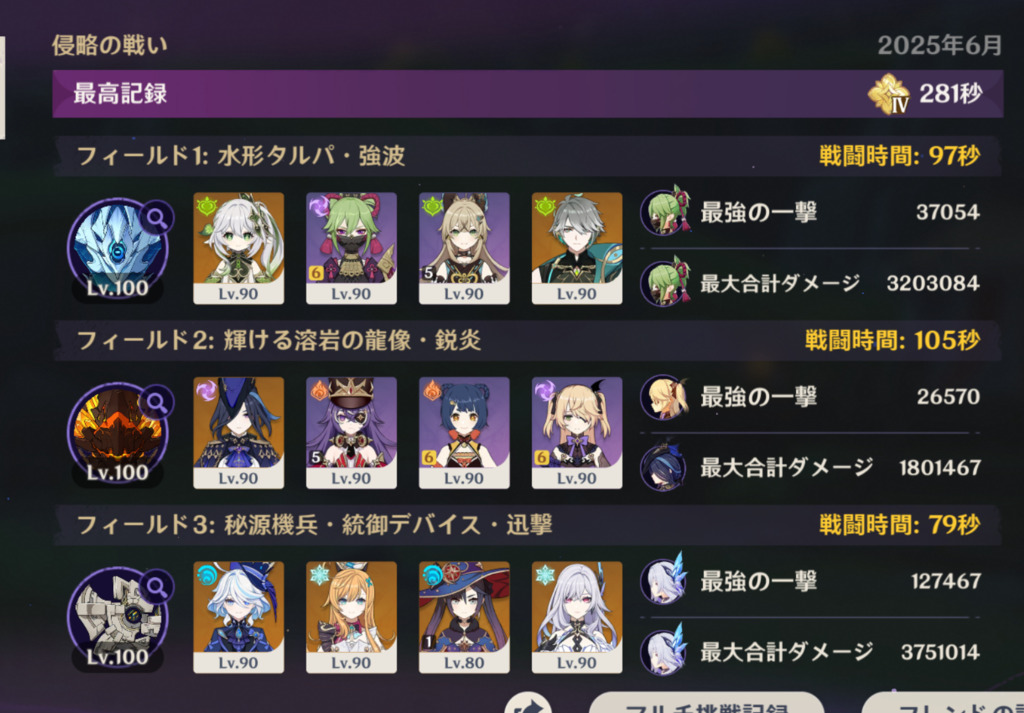Image resolution: width=1024 pixels, height=713 pixels.
Task: Click the circular swap icon at bottom
Action: (528, 703)
